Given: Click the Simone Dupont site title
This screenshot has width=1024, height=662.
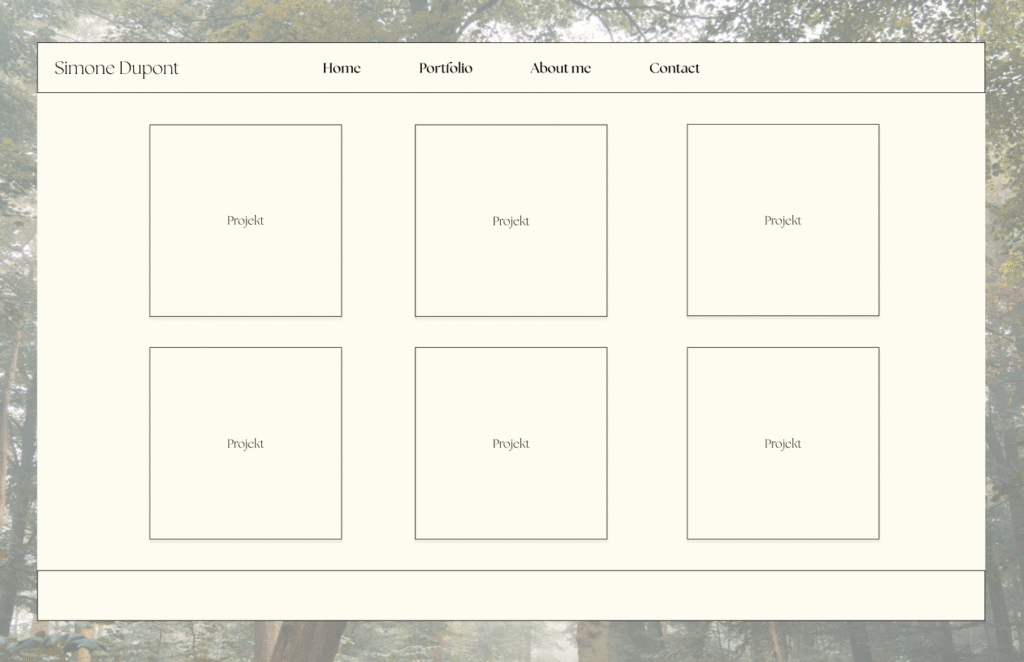Looking at the screenshot, I should (116, 69).
